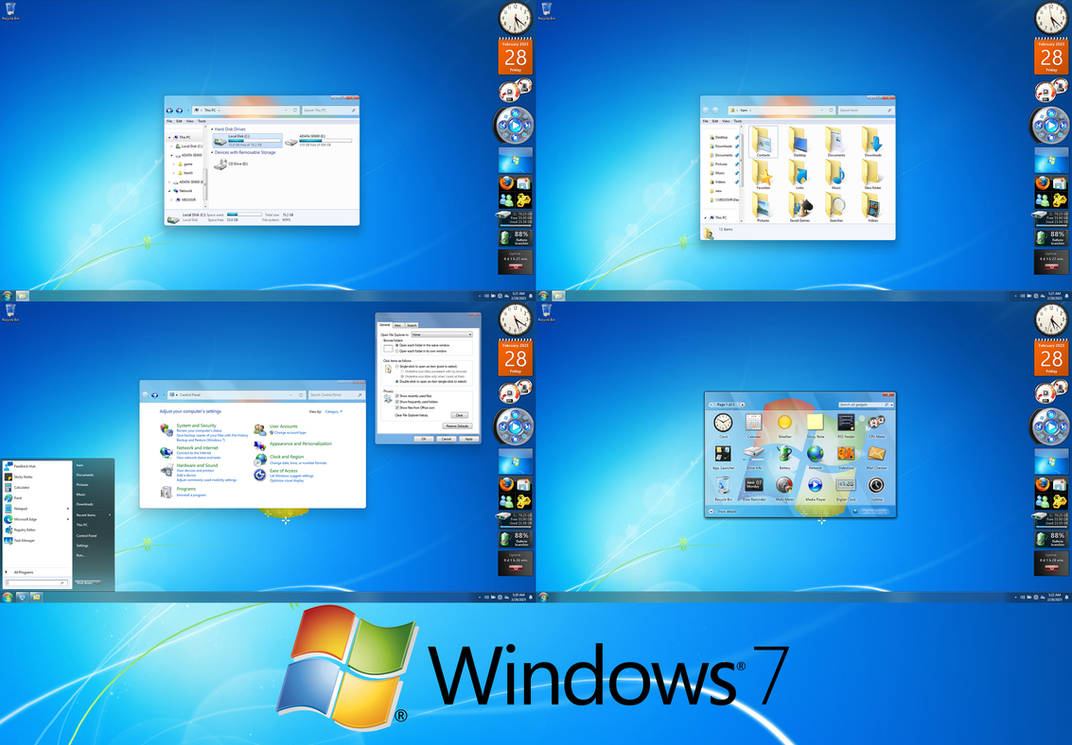Open the Favorites folder with the star
This screenshot has height=745, width=1072.
763,174
